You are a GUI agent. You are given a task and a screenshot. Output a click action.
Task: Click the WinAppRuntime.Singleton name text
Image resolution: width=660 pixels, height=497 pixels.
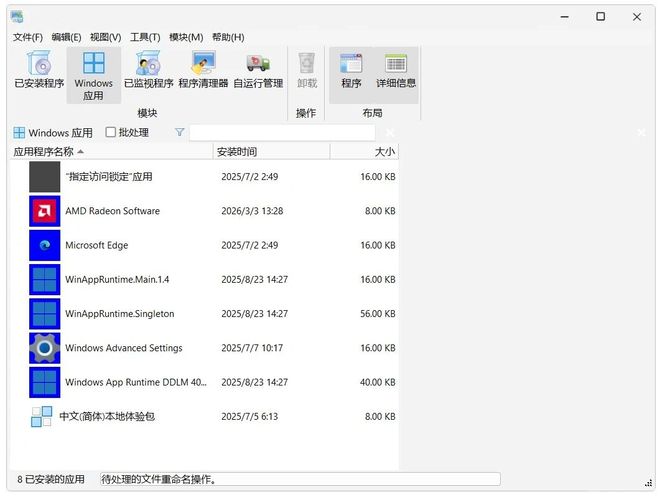click(x=120, y=314)
